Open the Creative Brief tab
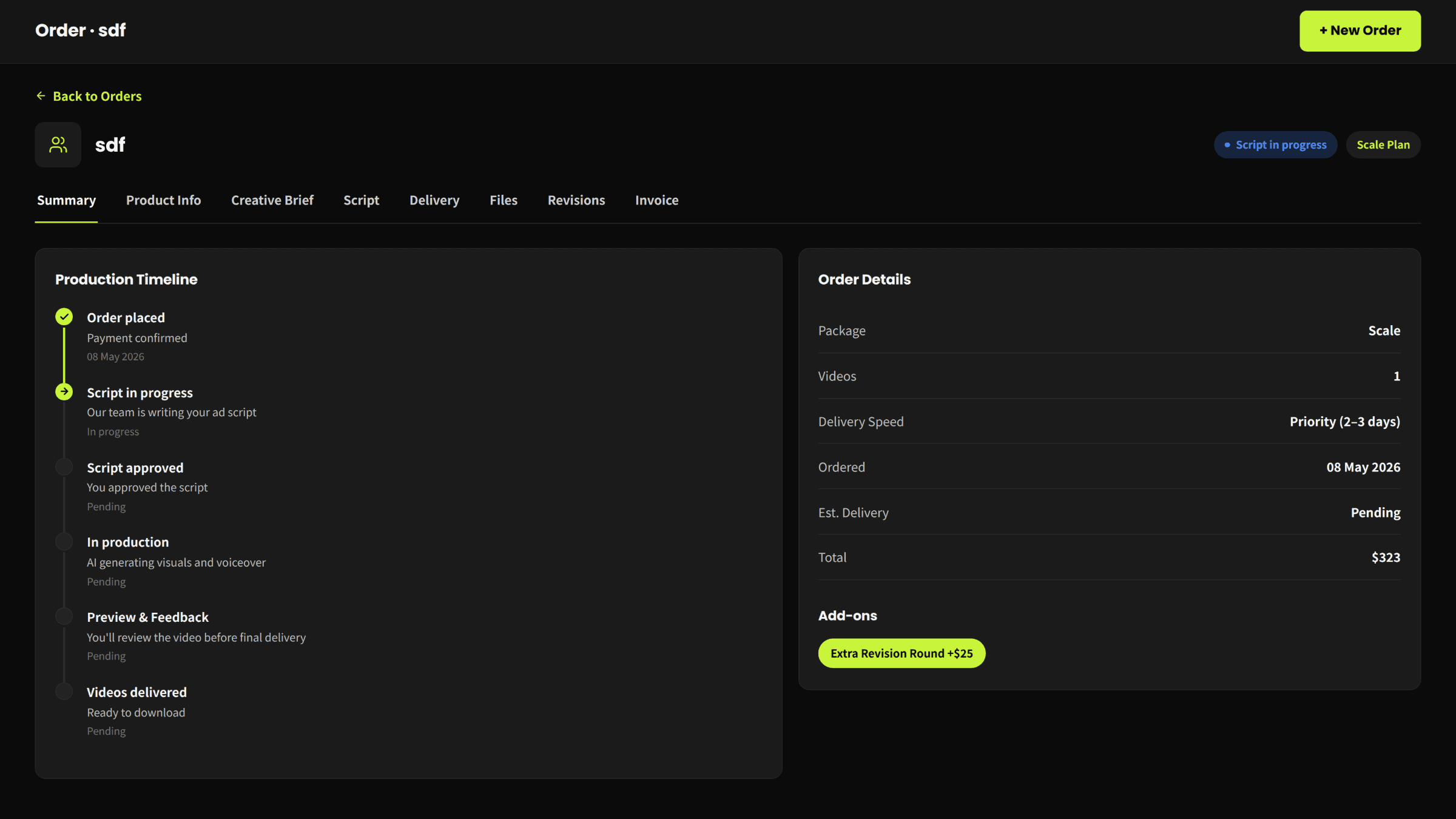 [x=272, y=200]
